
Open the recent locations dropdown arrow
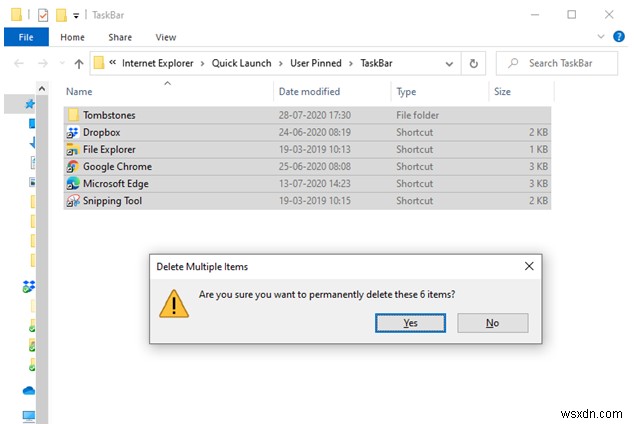click(x=62, y=63)
